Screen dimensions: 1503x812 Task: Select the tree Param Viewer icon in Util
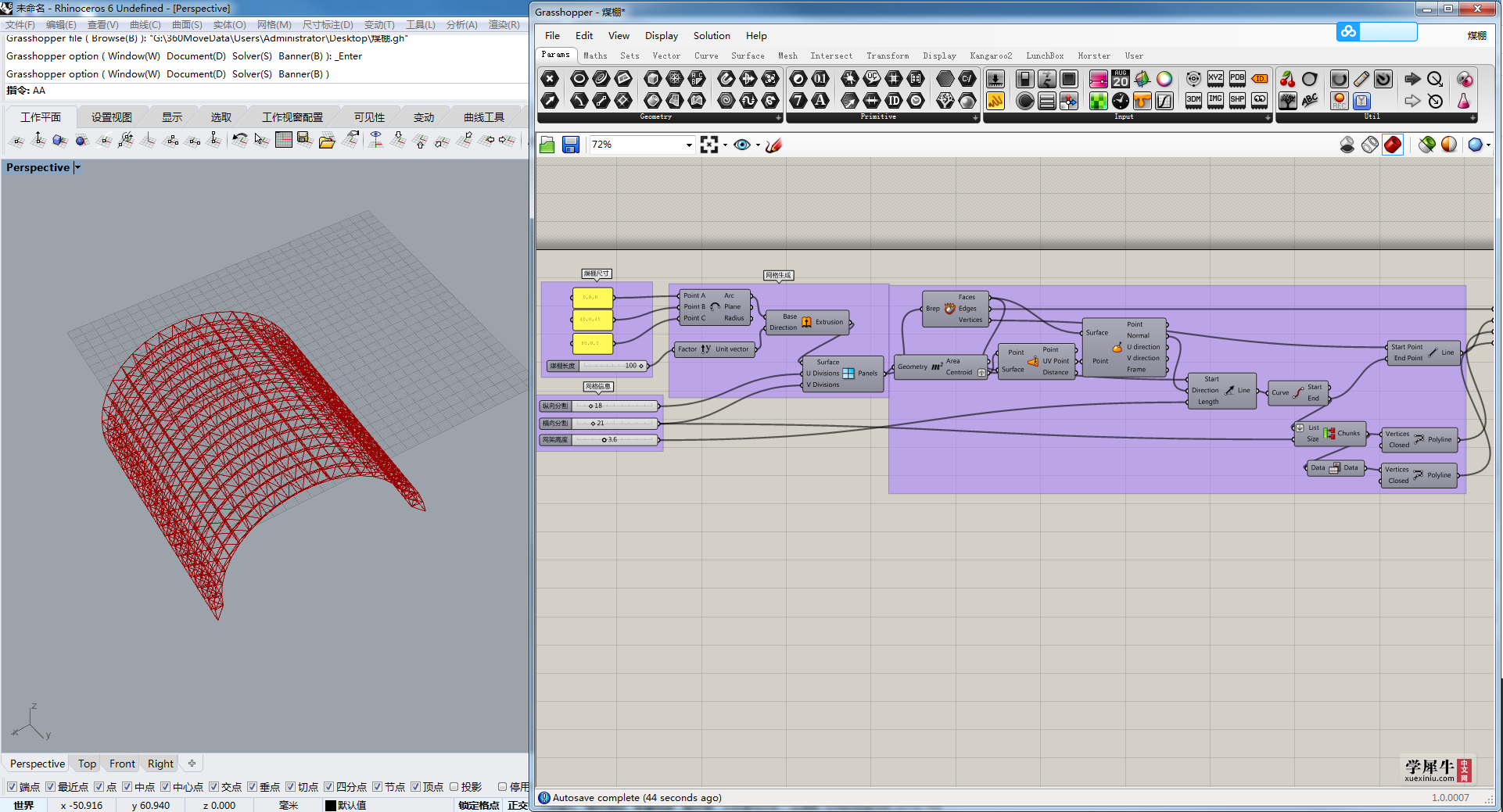pos(1287,101)
